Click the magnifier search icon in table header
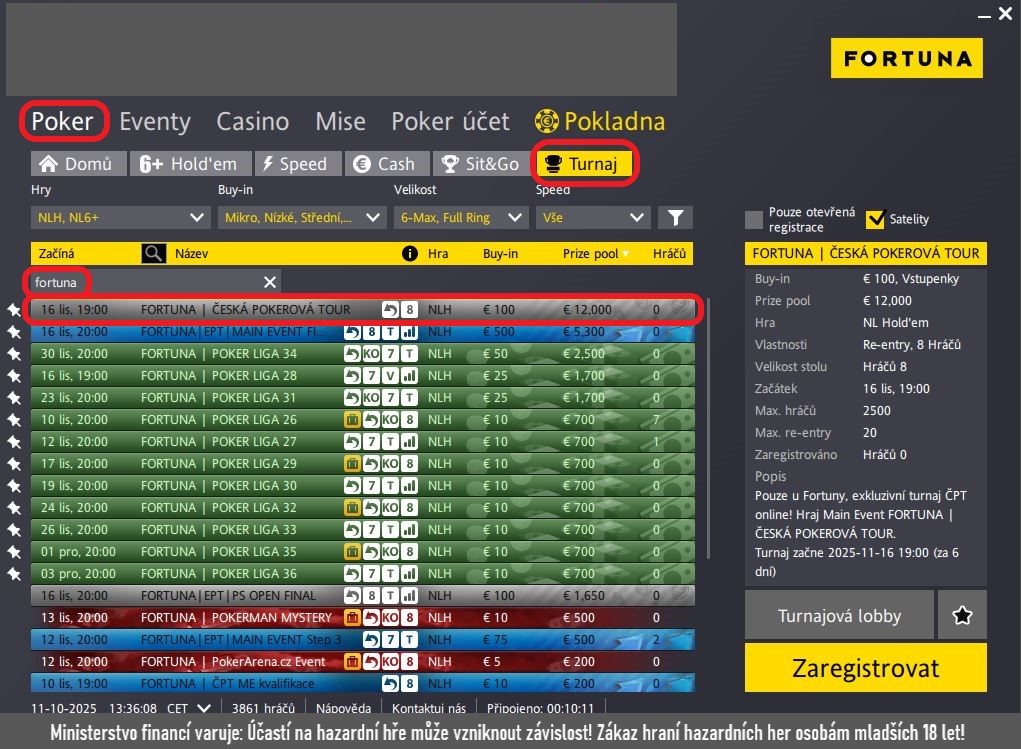Image resolution: width=1021 pixels, height=749 pixels. [x=153, y=254]
